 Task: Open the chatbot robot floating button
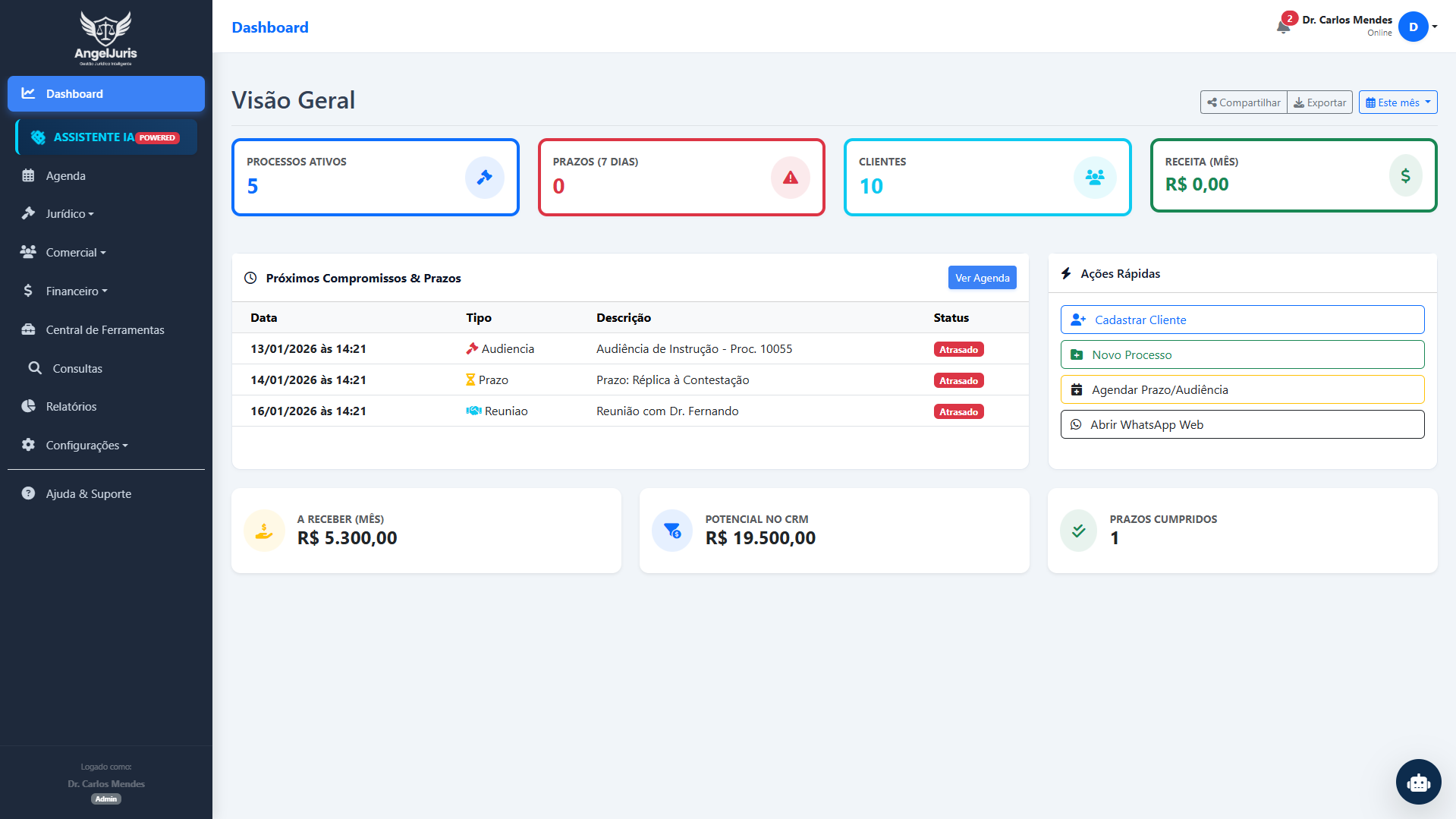coord(1418,782)
